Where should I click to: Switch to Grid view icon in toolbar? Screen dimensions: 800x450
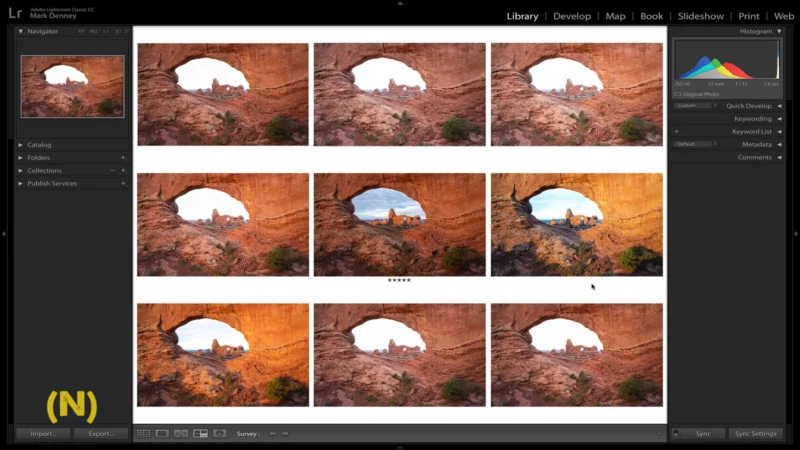point(143,433)
